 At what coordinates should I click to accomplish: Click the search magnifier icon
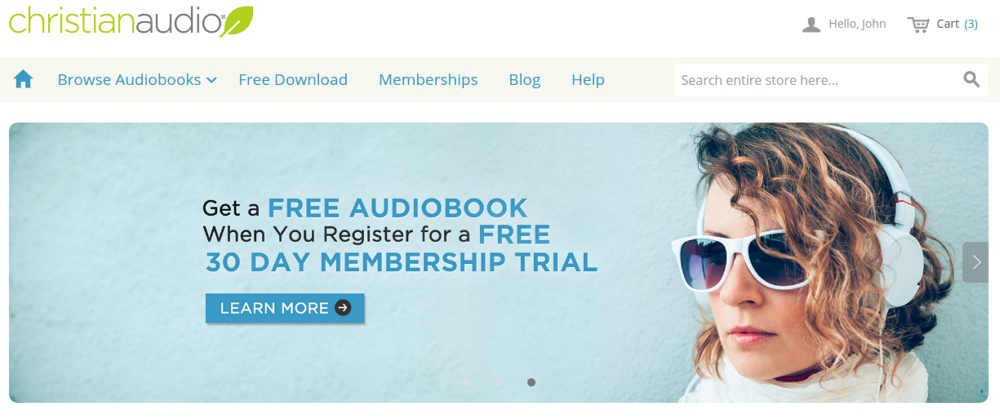[x=971, y=80]
